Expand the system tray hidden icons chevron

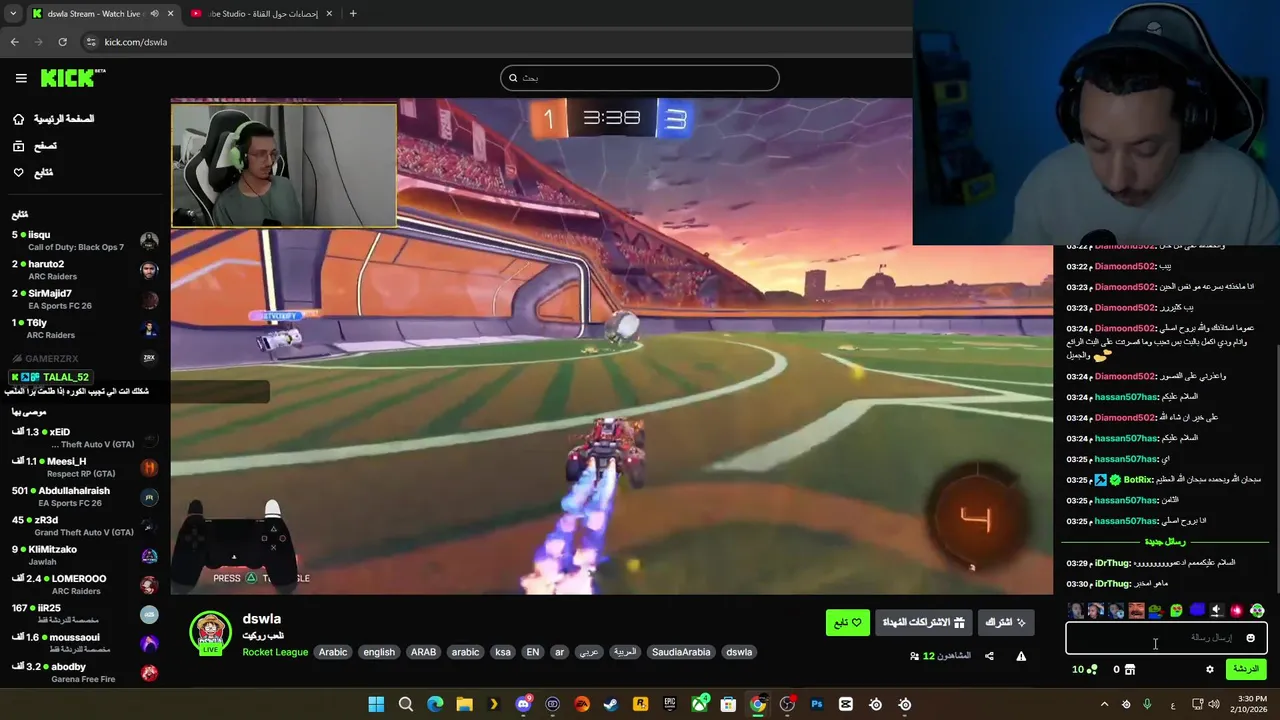1104,705
